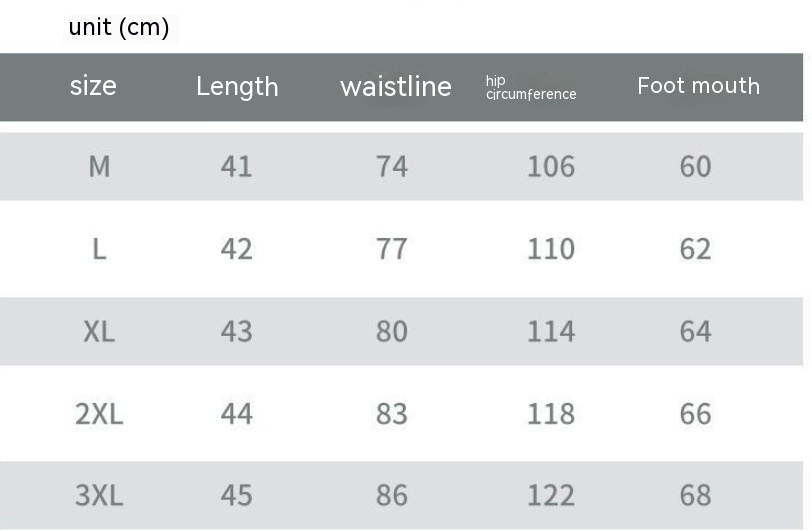Select the 'waistline' column header
The height and width of the screenshot is (531, 812).
[395, 87]
